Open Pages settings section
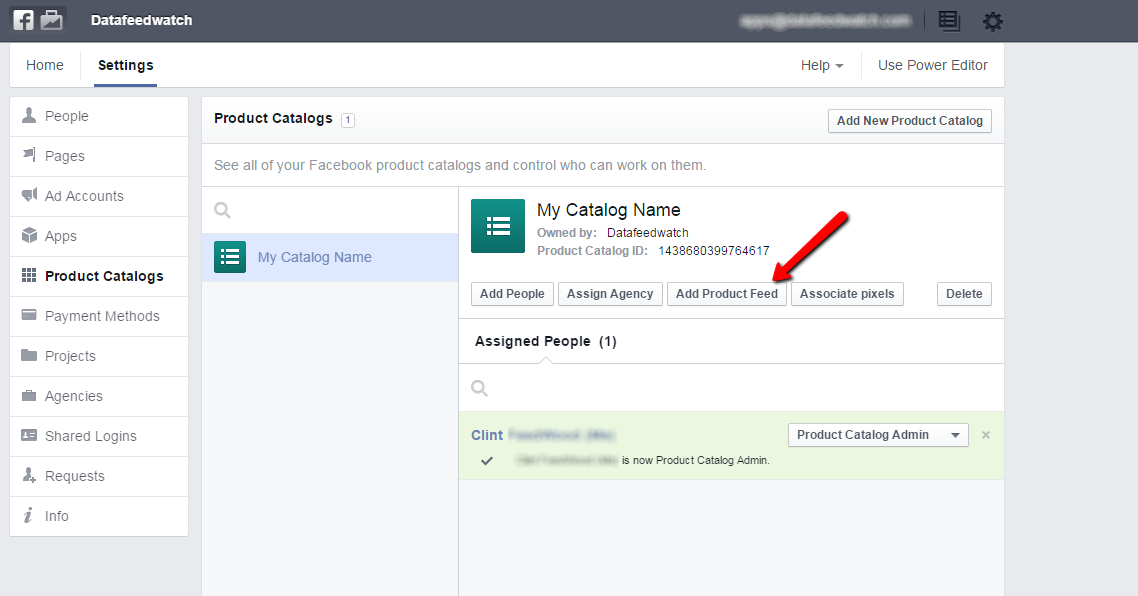1138x596 pixels. 99,156
